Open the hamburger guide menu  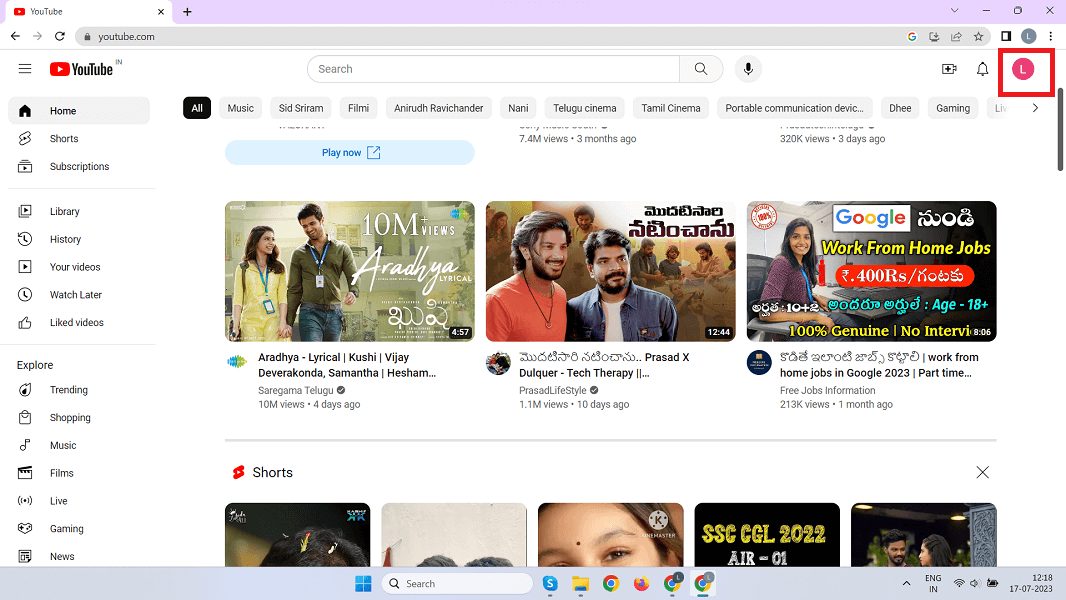[25, 69]
